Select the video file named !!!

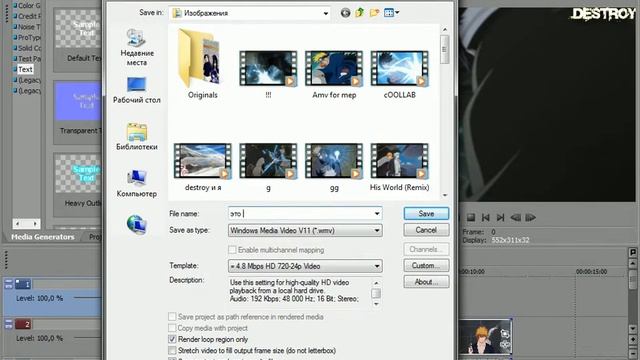point(268,73)
